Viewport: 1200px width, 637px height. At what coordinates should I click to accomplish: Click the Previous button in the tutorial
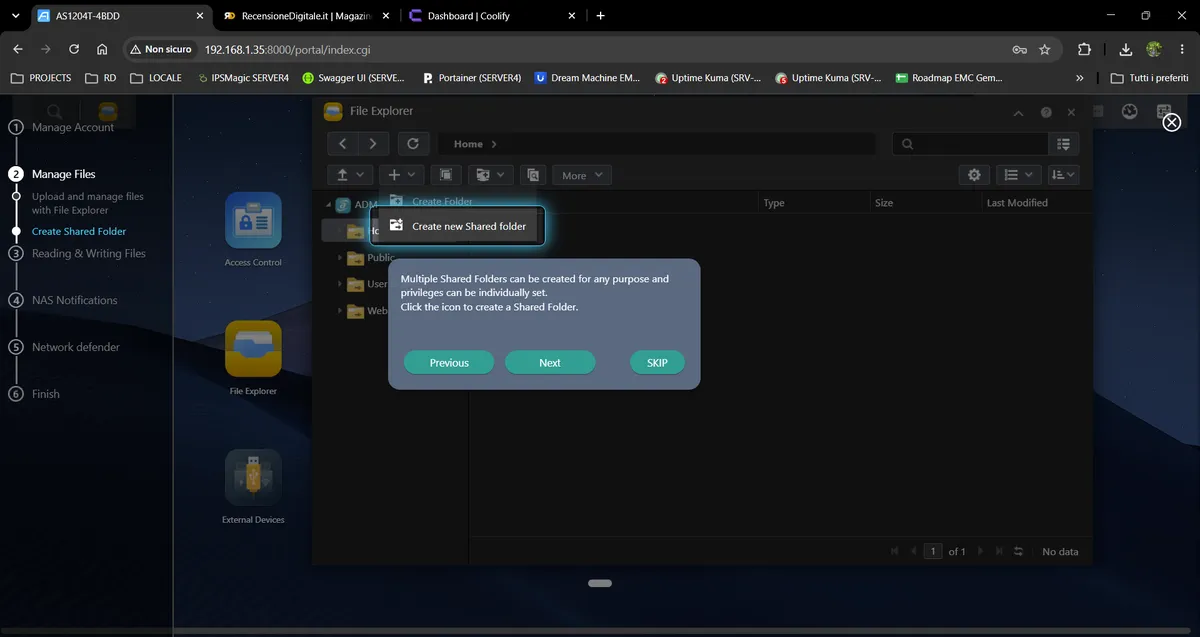coord(449,362)
